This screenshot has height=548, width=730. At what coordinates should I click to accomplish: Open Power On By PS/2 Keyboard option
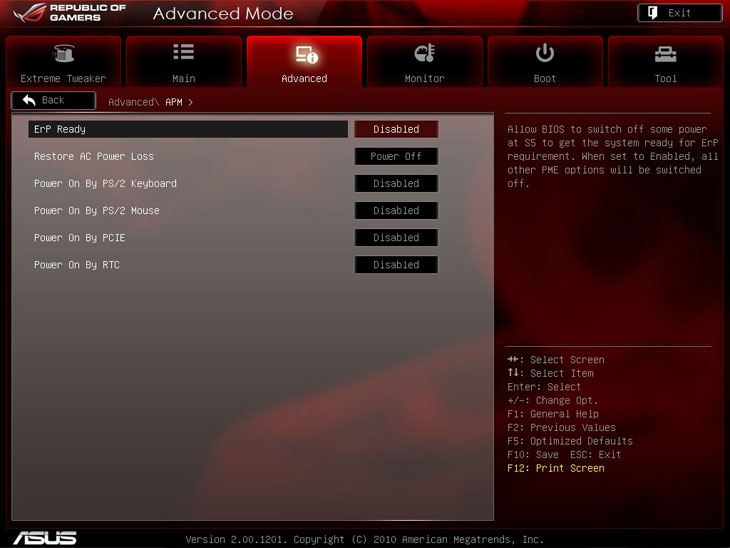coord(396,183)
